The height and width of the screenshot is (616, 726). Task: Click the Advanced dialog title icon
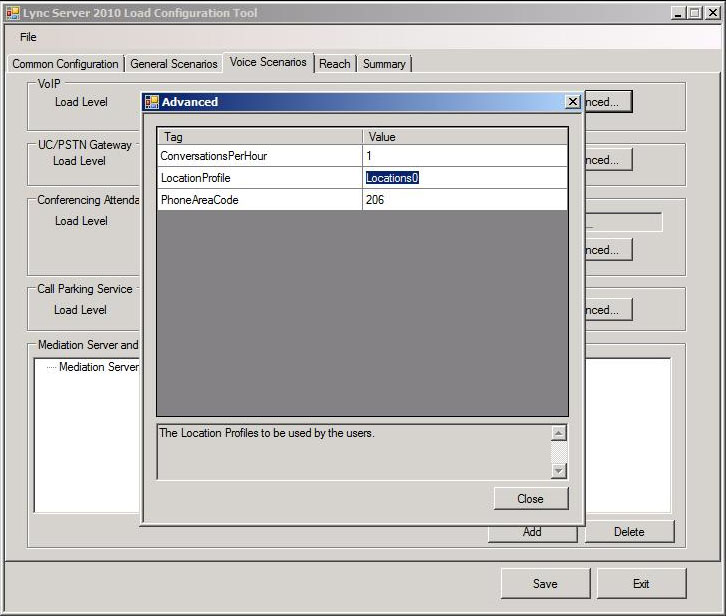pos(152,102)
